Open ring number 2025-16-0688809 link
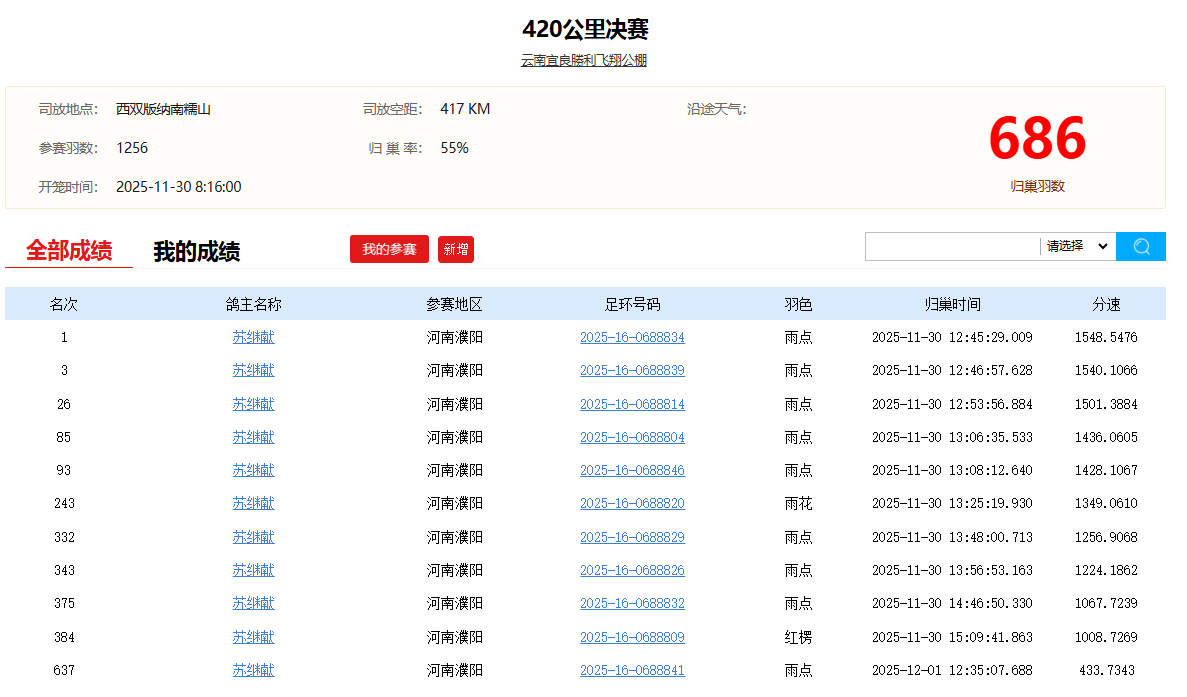Viewport: 1187px width, 697px height. pos(632,637)
